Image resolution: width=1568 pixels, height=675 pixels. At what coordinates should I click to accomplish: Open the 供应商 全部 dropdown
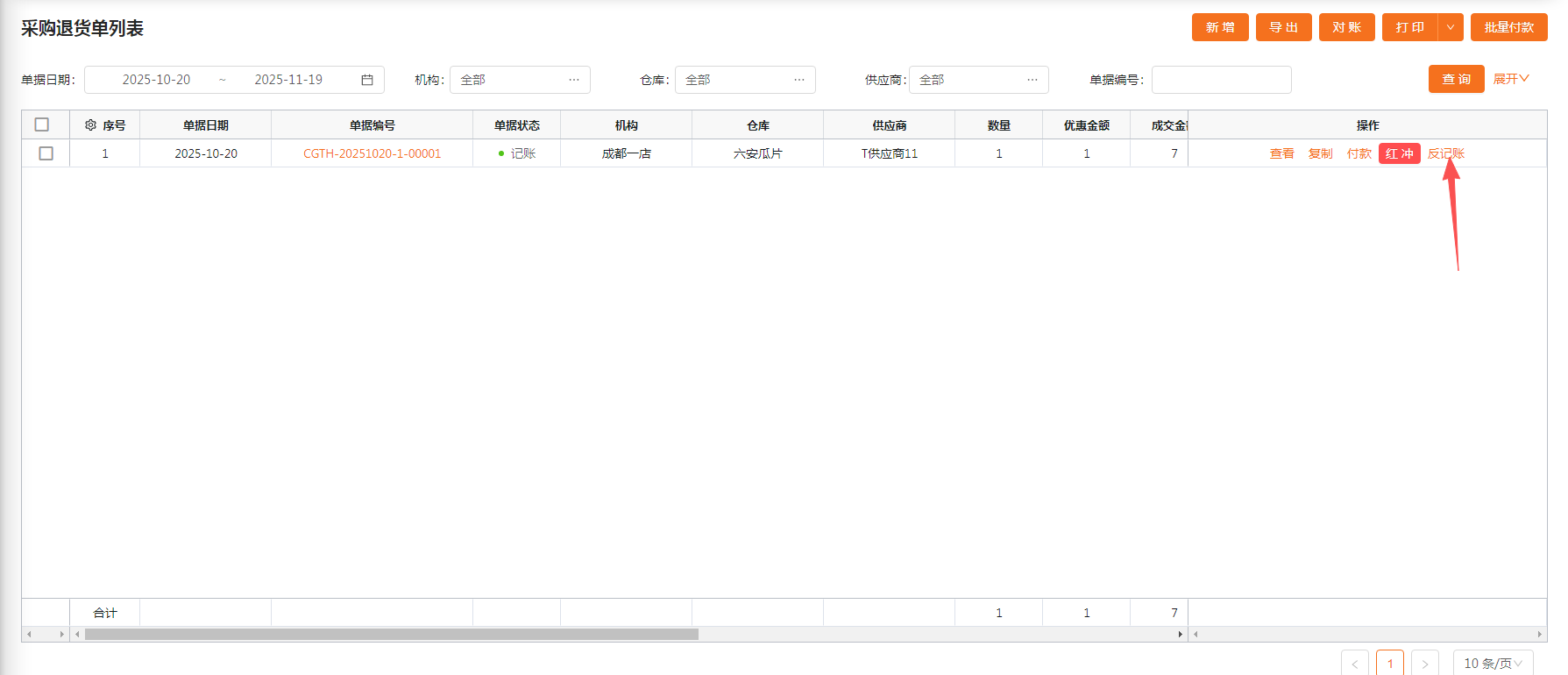pyautogui.click(x=979, y=80)
